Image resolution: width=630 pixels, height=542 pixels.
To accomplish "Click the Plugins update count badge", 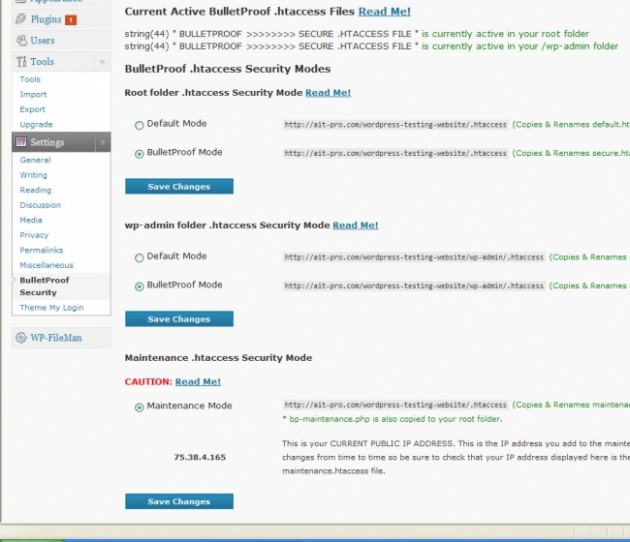I will click(71, 20).
